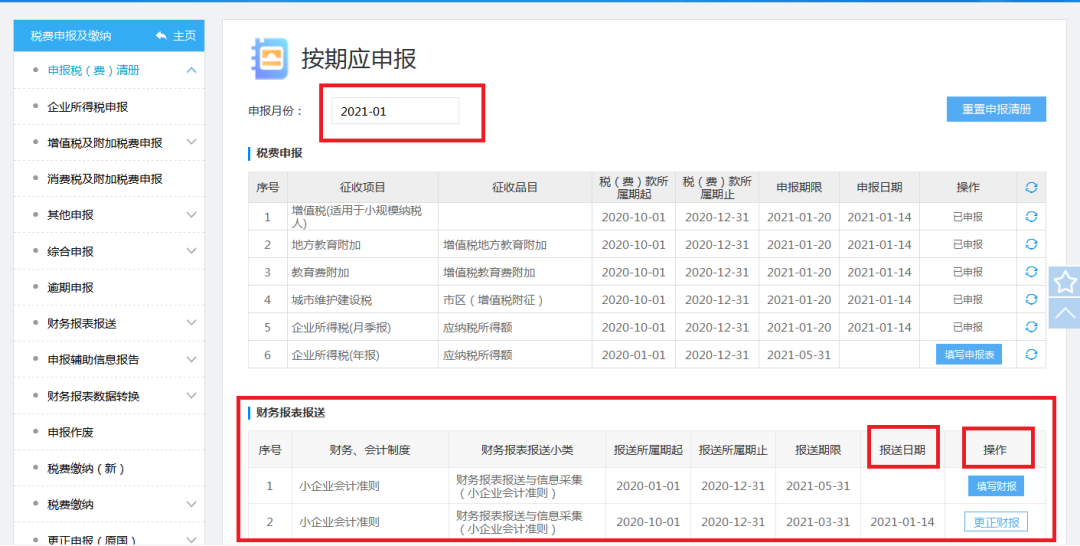Expand the 税费缴纳 submenu
The width and height of the screenshot is (1080, 546).
(x=191, y=505)
